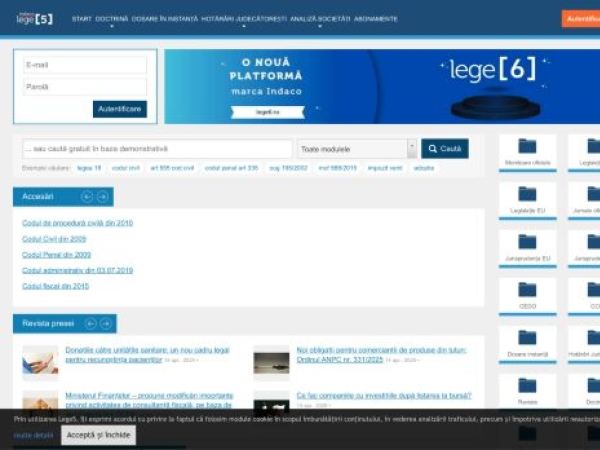Focus the E-mail field

85,65
